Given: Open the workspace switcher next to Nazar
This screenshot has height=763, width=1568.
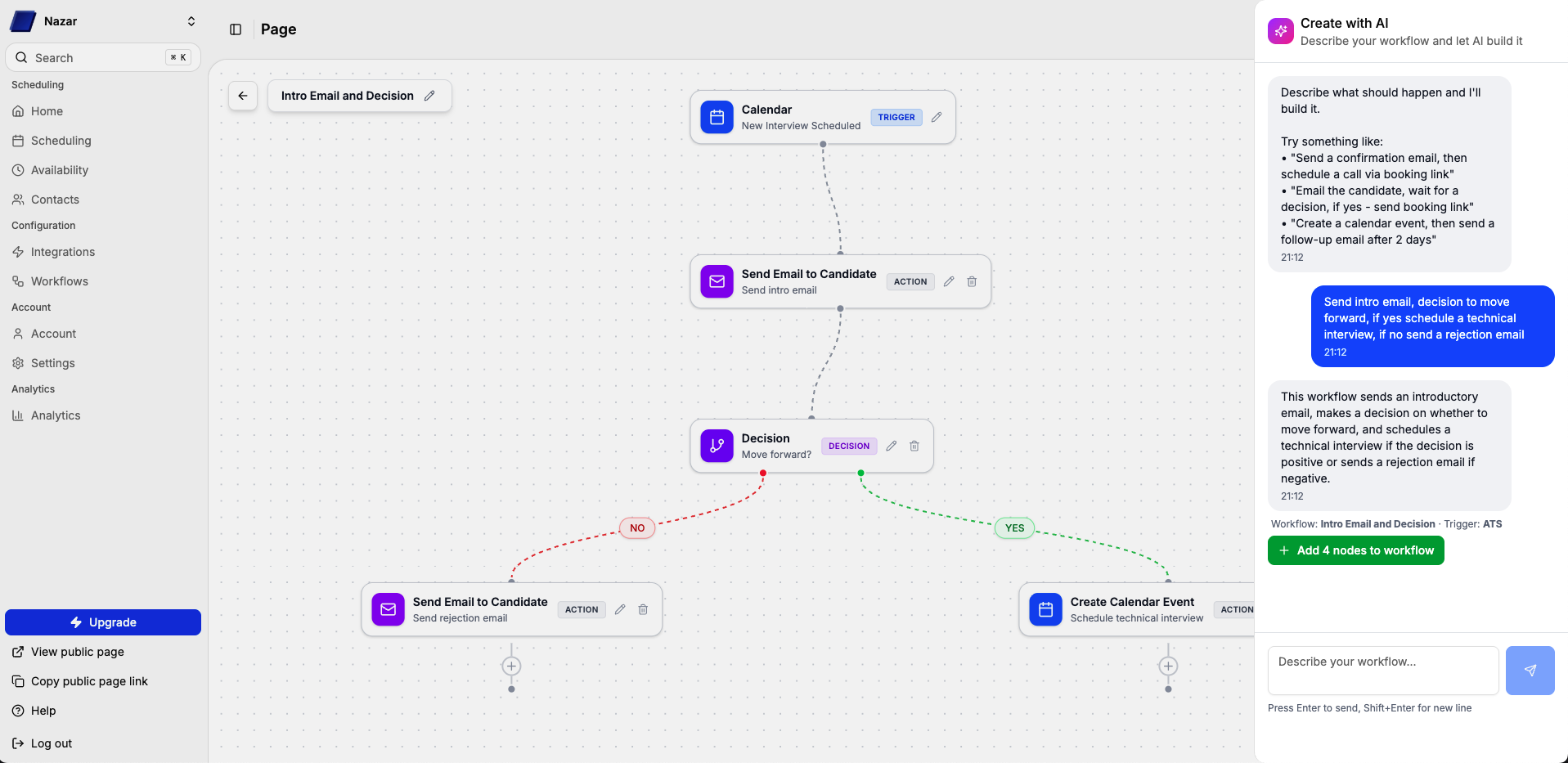Looking at the screenshot, I should pyautogui.click(x=190, y=21).
